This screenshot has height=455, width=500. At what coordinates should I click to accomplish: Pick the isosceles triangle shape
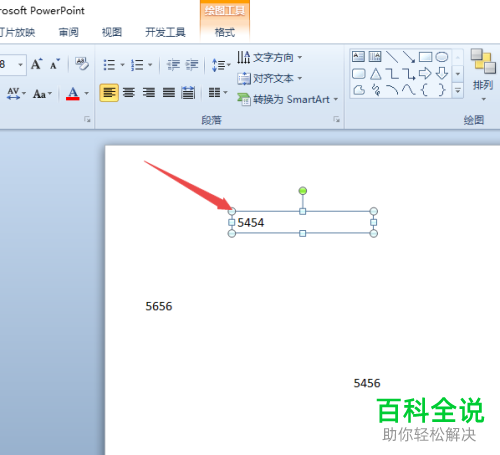click(x=376, y=73)
